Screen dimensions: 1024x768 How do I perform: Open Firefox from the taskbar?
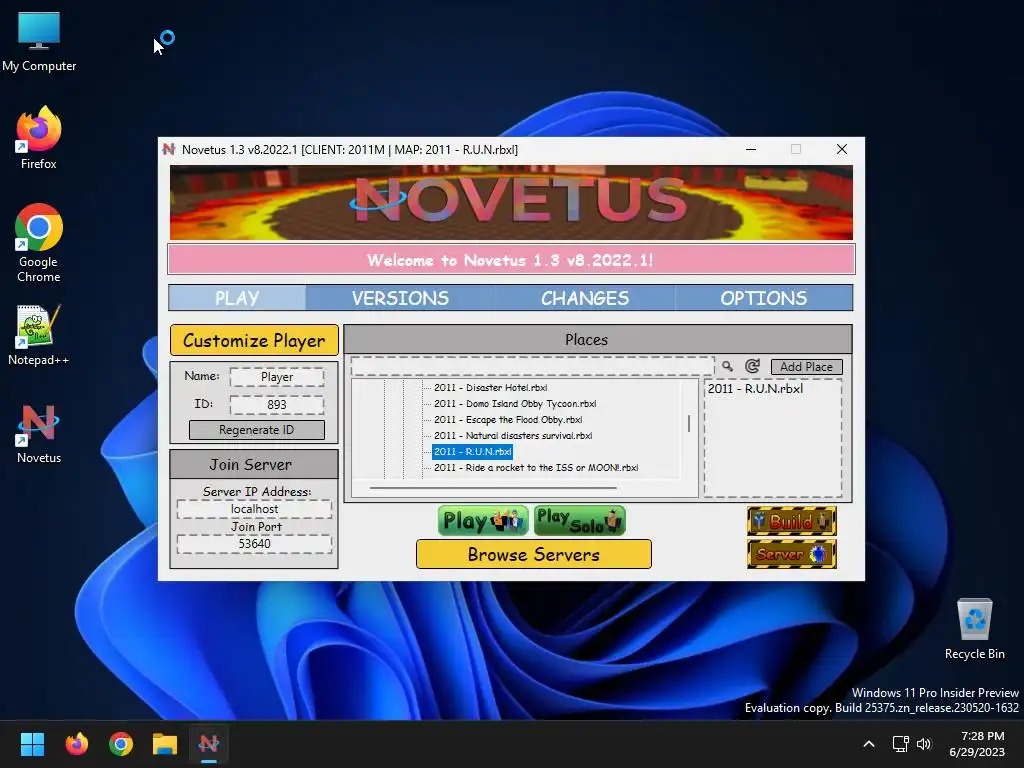tap(76, 744)
